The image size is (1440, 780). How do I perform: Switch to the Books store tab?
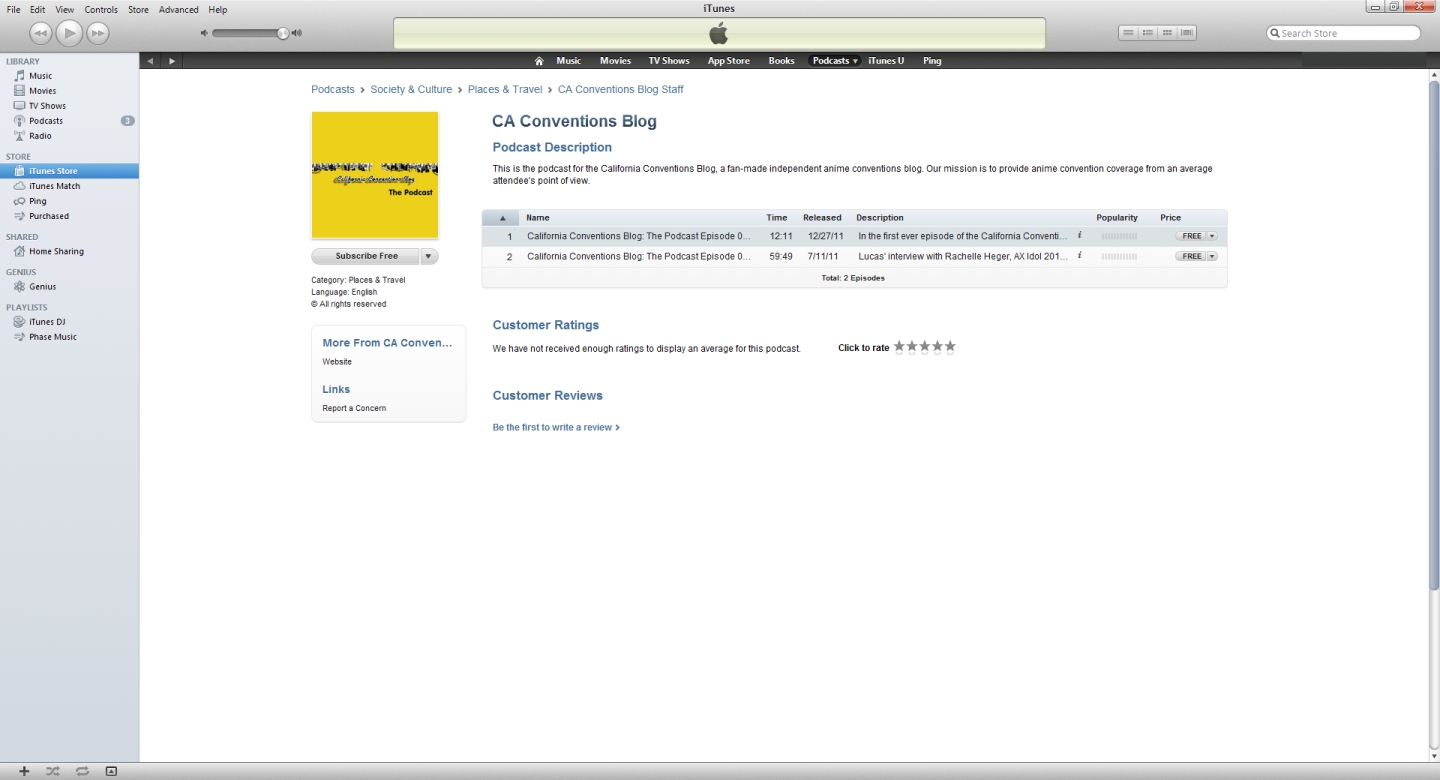click(782, 61)
